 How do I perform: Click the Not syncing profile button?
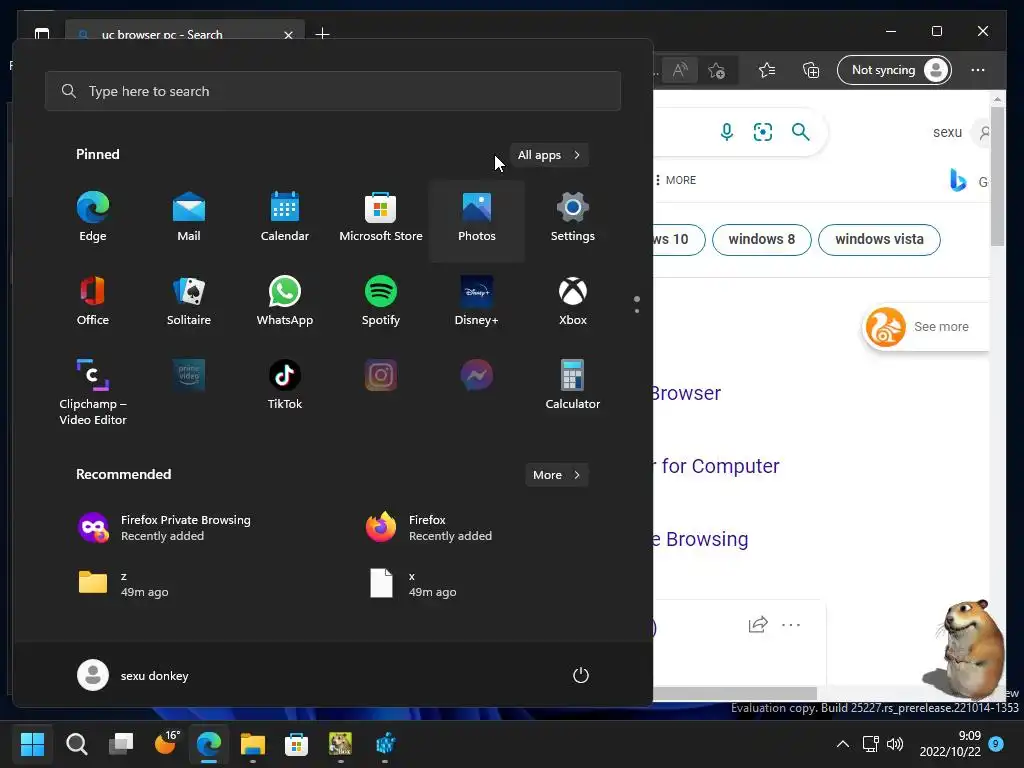894,70
